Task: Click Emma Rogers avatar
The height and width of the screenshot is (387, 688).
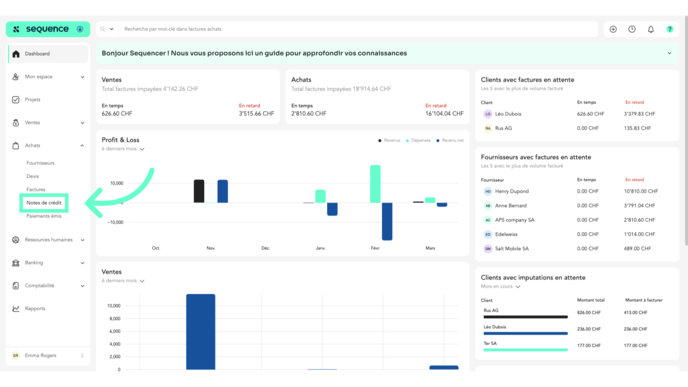Action: 16,356
